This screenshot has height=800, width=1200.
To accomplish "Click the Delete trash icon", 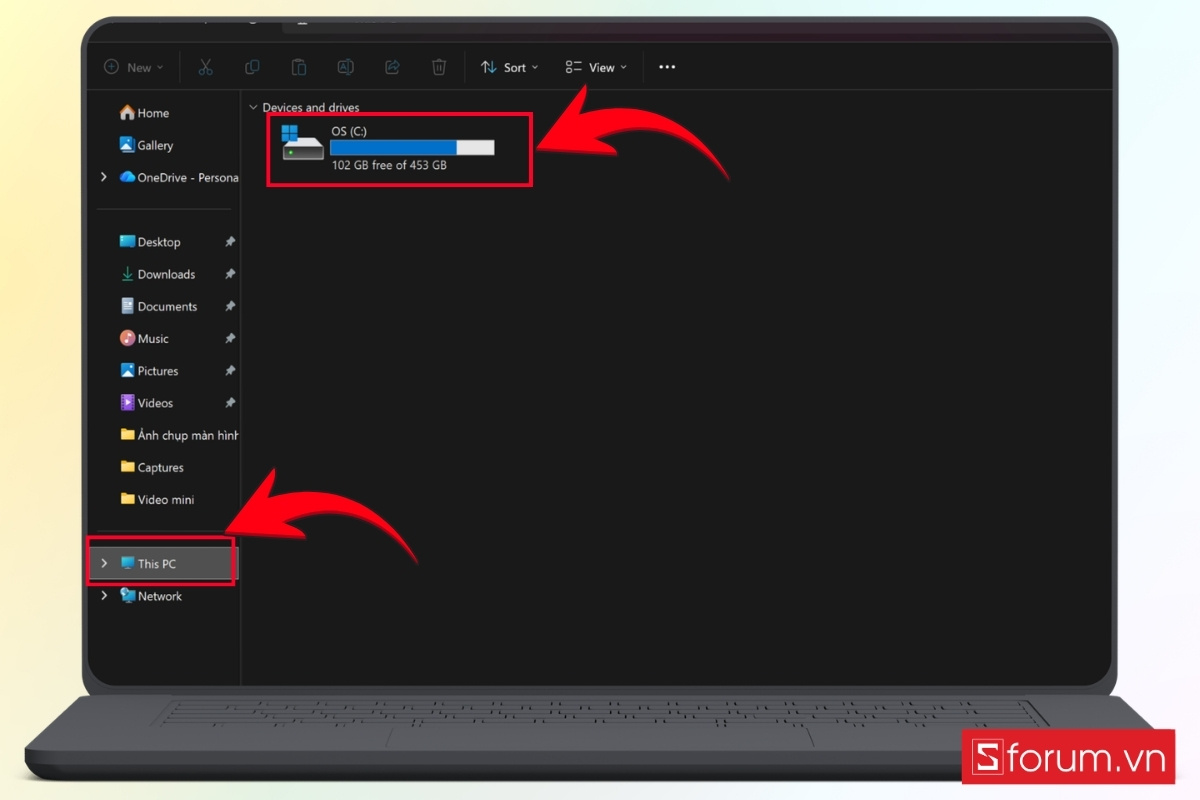I will (439, 67).
